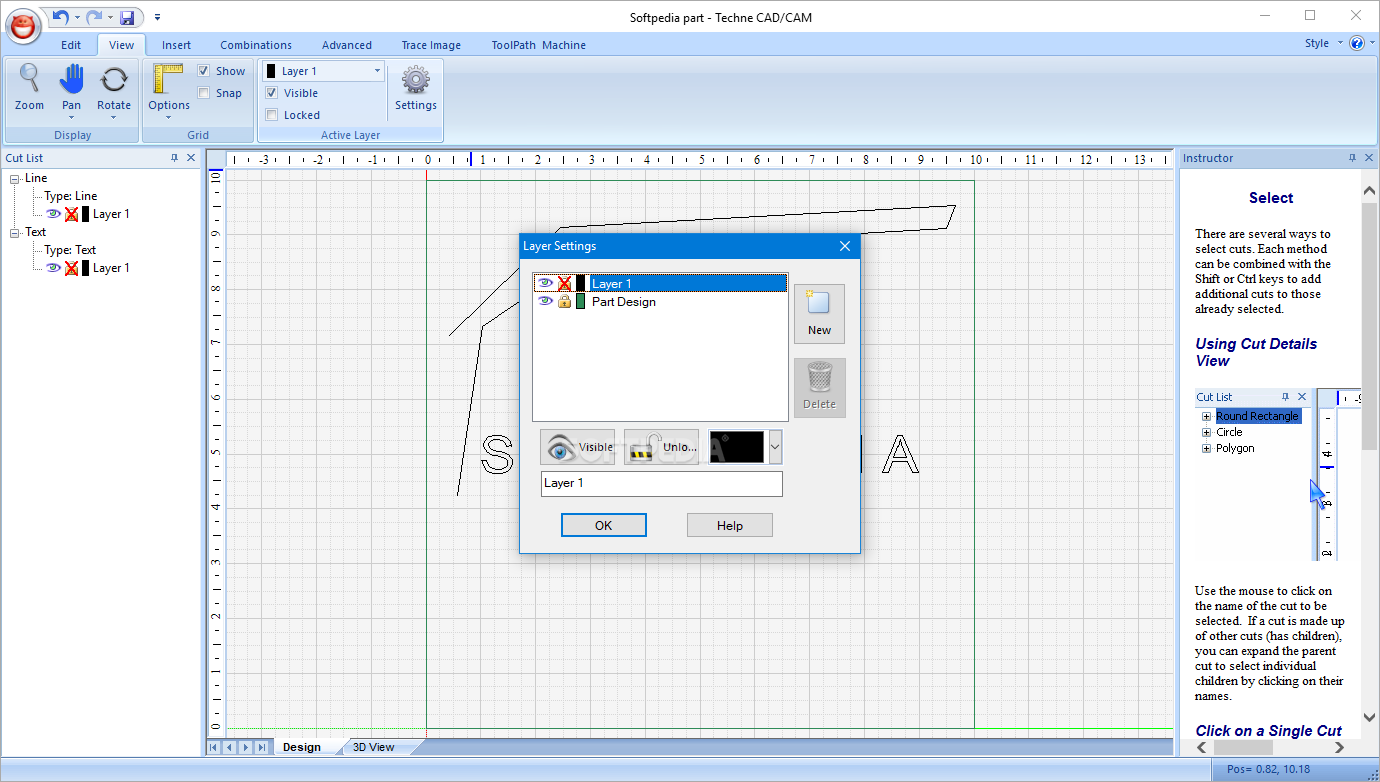Select the Design sheet tab

click(x=302, y=747)
